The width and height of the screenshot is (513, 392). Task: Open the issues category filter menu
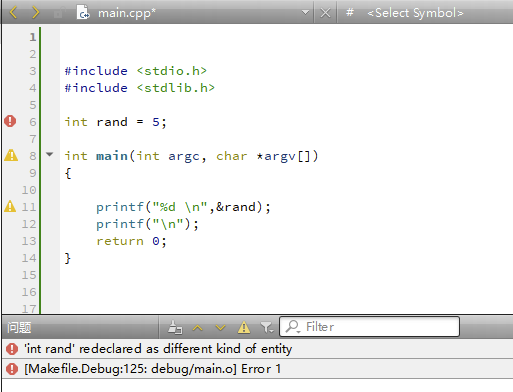[267, 327]
